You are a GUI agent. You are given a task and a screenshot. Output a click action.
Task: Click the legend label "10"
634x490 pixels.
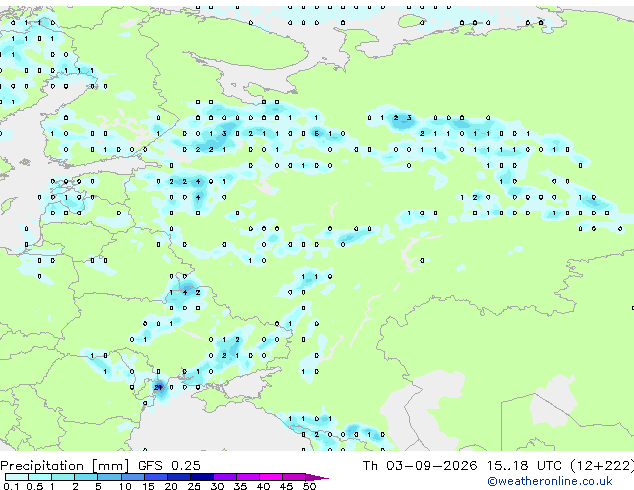coord(125,486)
